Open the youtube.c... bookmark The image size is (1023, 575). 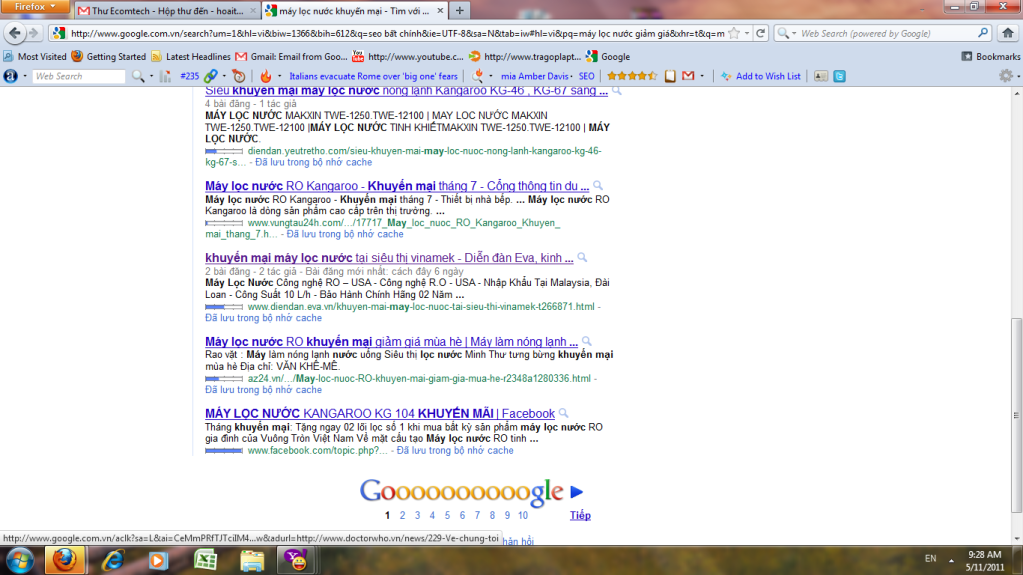[408, 57]
